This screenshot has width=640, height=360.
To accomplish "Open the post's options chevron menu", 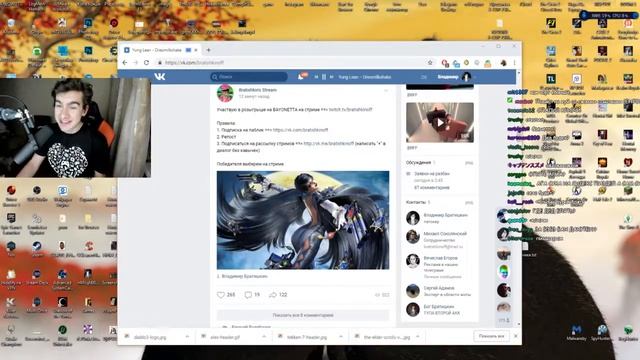I will click(x=386, y=90).
